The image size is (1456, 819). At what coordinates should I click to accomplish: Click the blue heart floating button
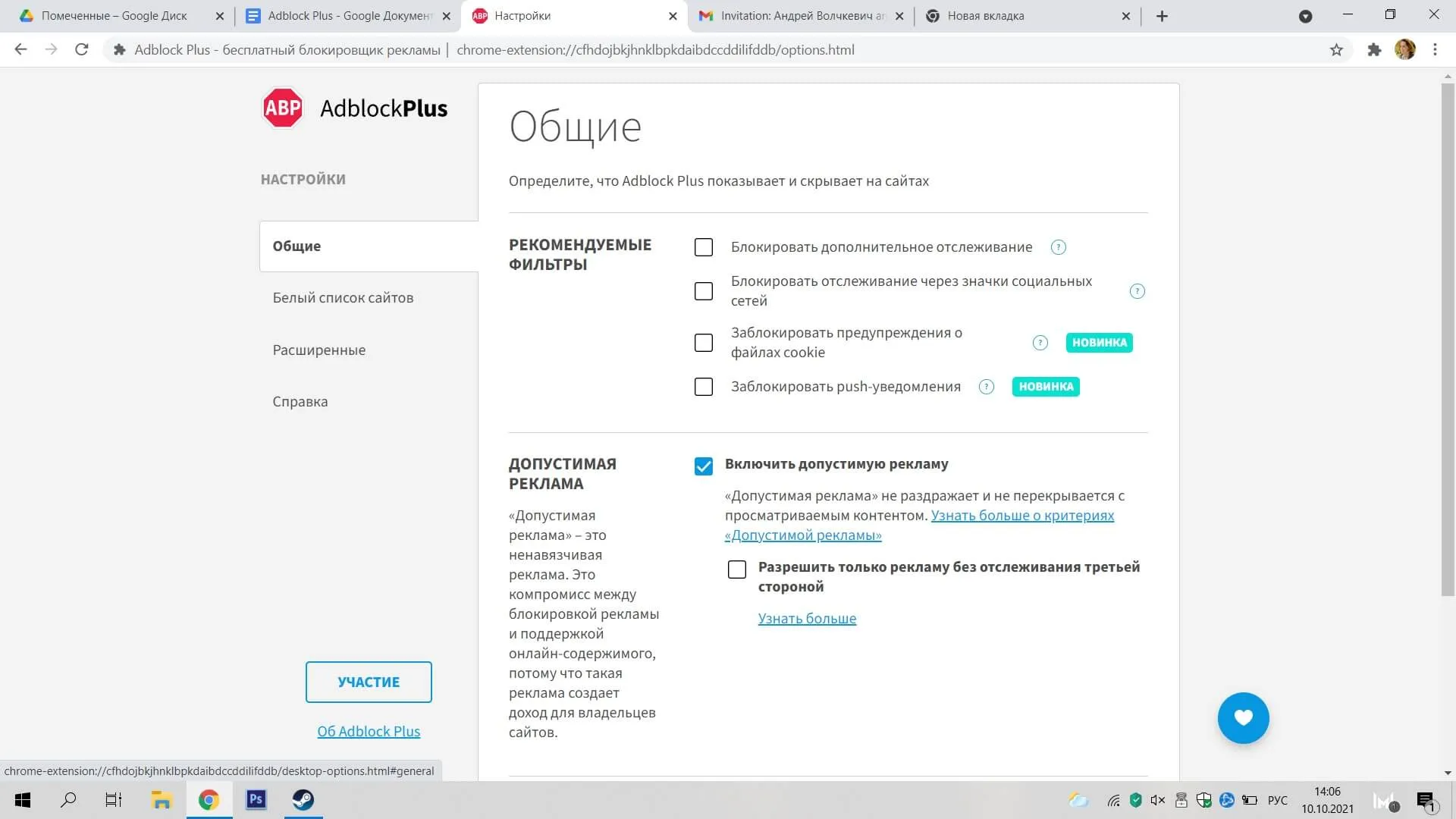(1243, 717)
